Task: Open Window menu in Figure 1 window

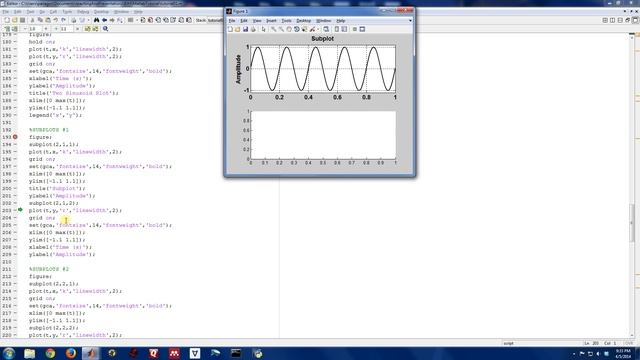Action: [x=324, y=21]
